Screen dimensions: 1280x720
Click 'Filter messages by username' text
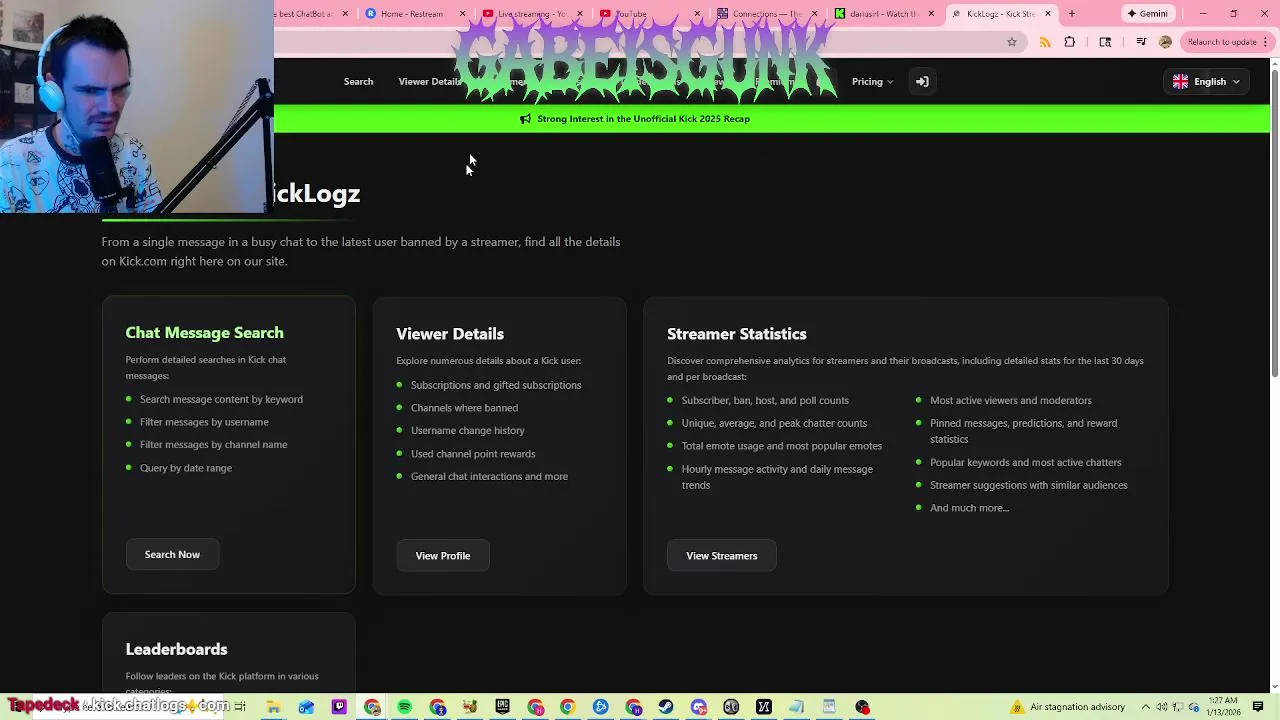204,422
